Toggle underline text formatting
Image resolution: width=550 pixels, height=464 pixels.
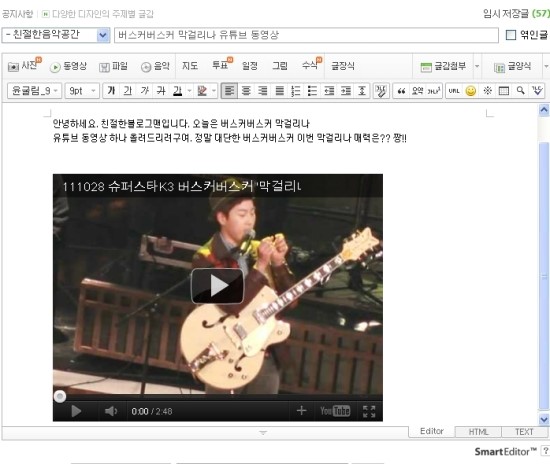pos(128,91)
